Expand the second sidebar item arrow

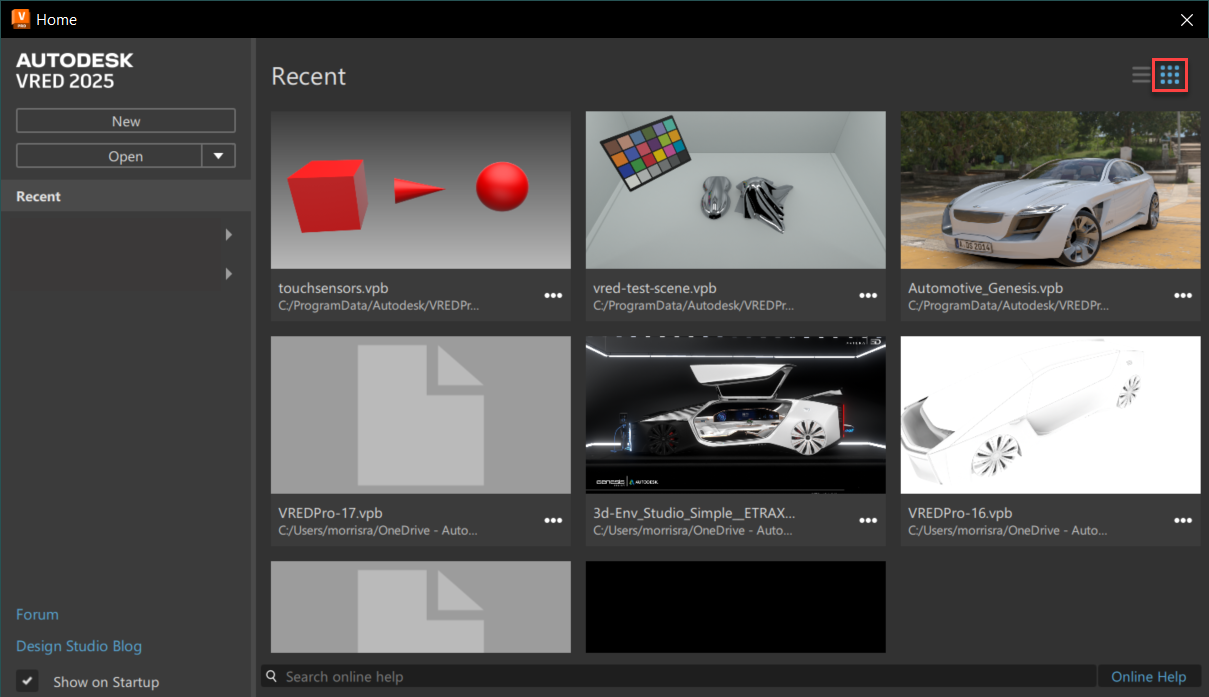[229, 273]
